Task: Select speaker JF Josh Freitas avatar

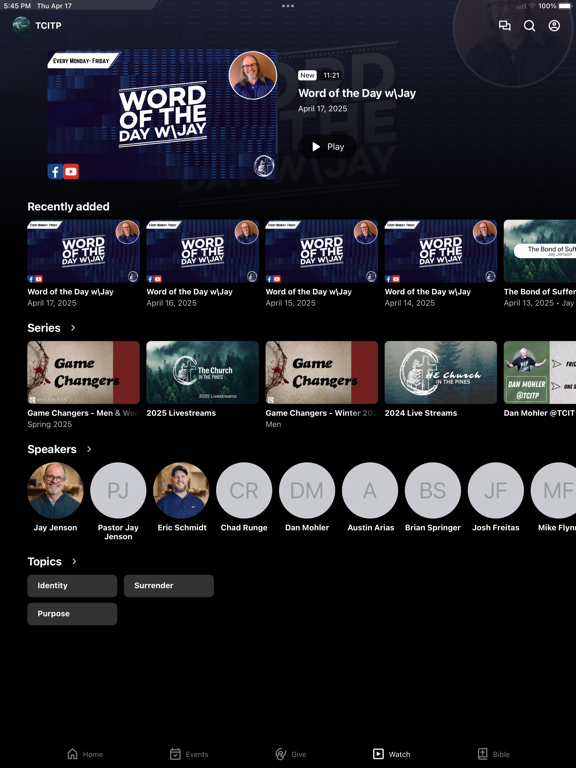Action: [496, 490]
